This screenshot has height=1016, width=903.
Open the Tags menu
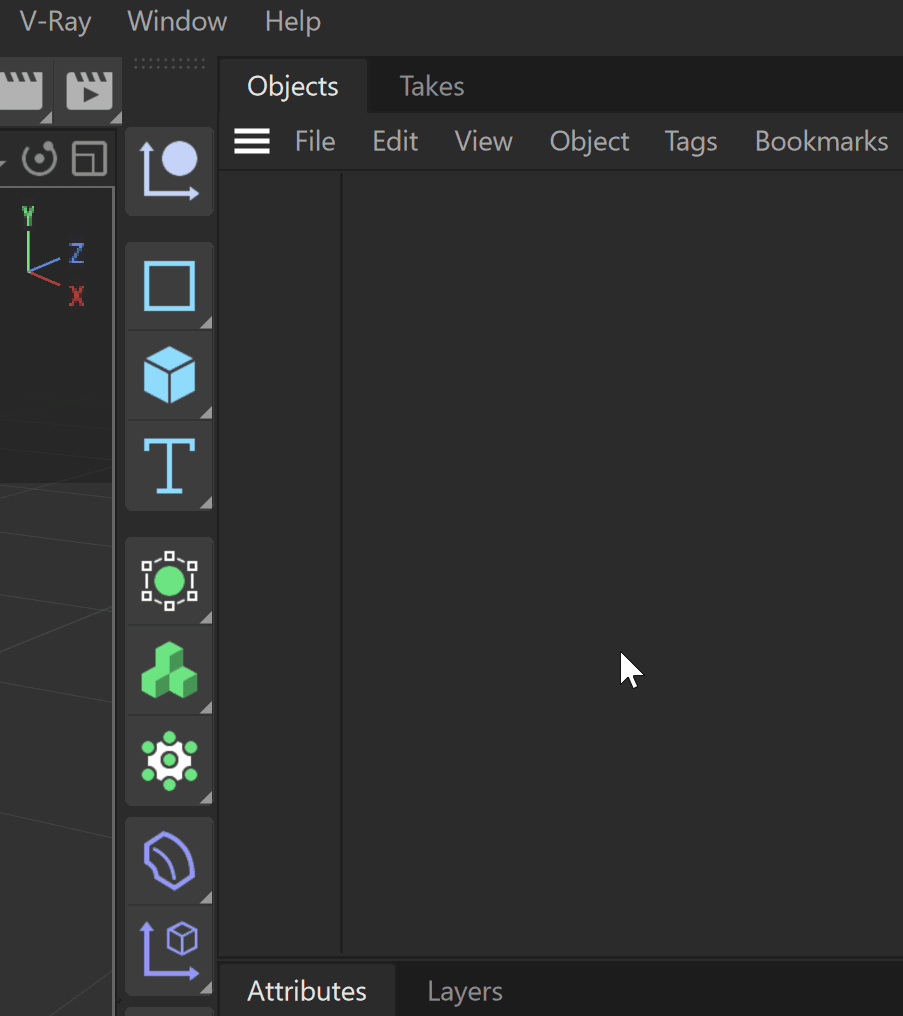point(691,141)
